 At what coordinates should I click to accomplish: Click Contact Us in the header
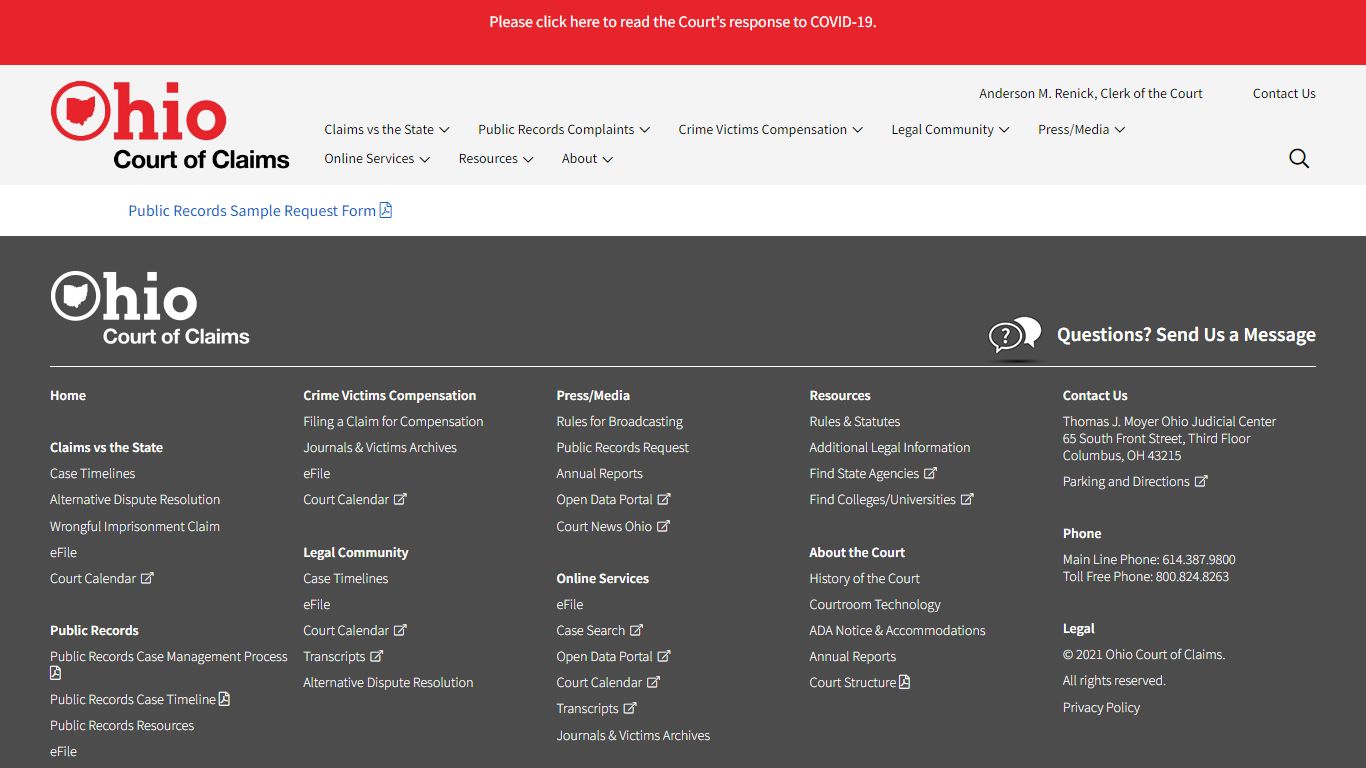tap(1284, 93)
